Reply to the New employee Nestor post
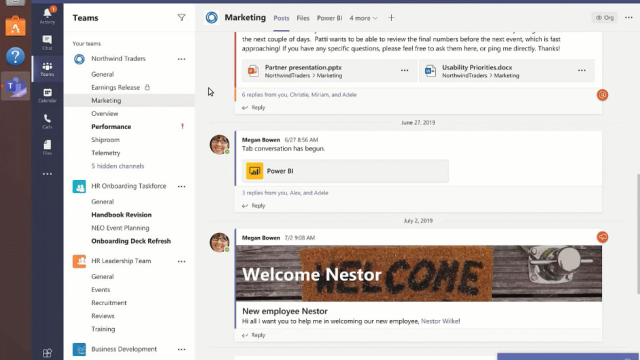640x360 pixels. coord(253,335)
